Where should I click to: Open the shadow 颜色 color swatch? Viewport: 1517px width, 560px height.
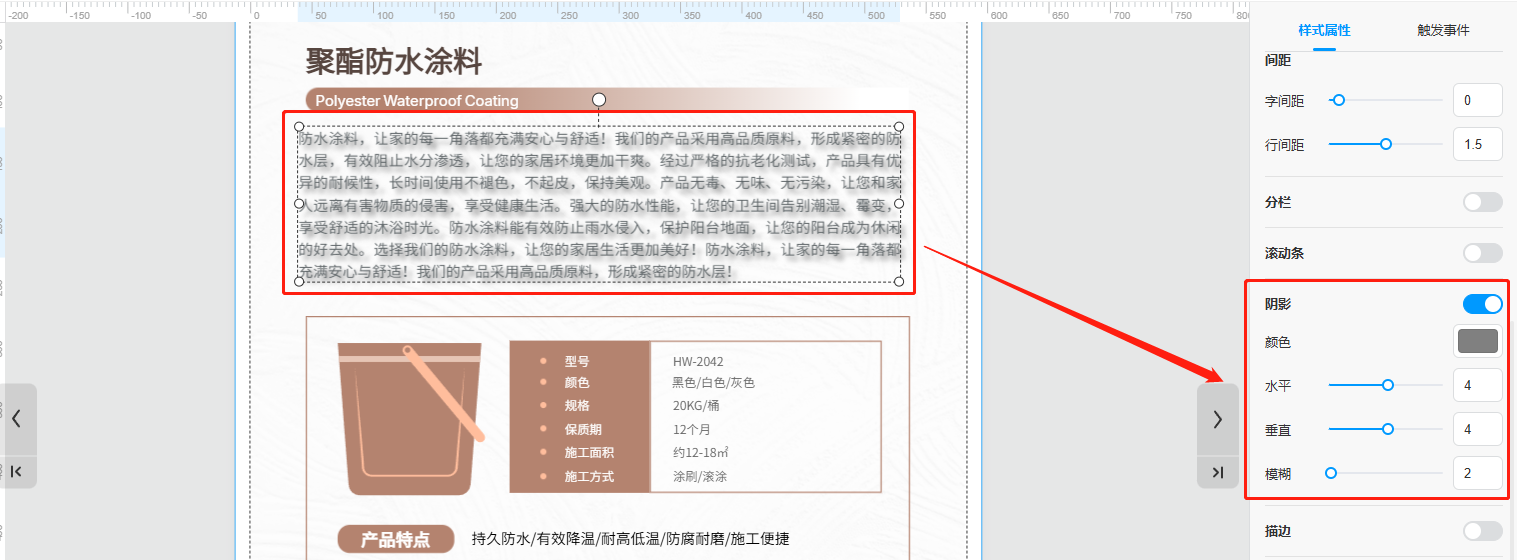[1477, 342]
